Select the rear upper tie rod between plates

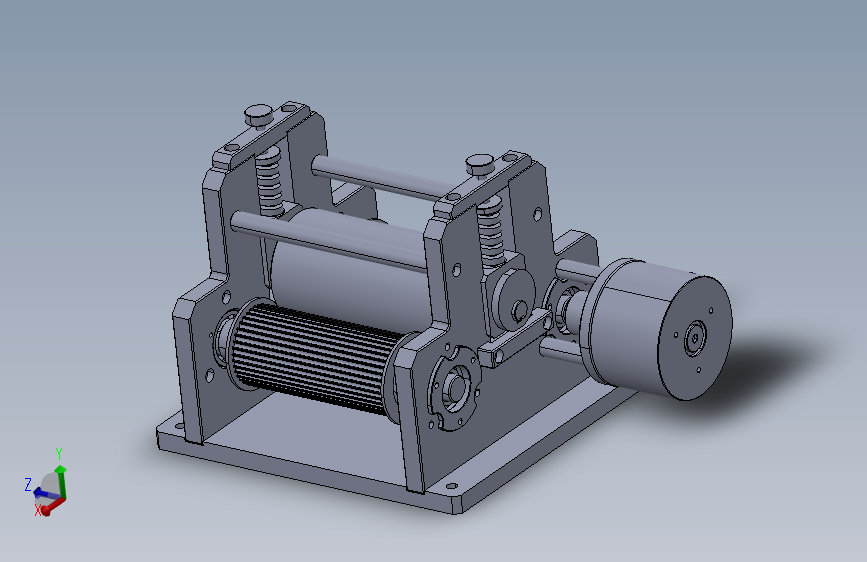(382, 178)
